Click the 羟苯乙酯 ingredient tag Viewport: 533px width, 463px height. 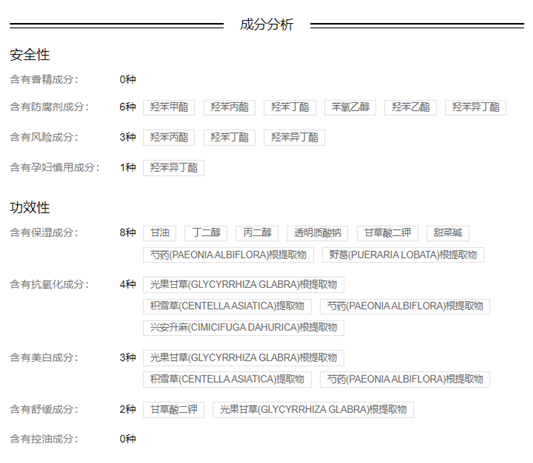(x=411, y=107)
